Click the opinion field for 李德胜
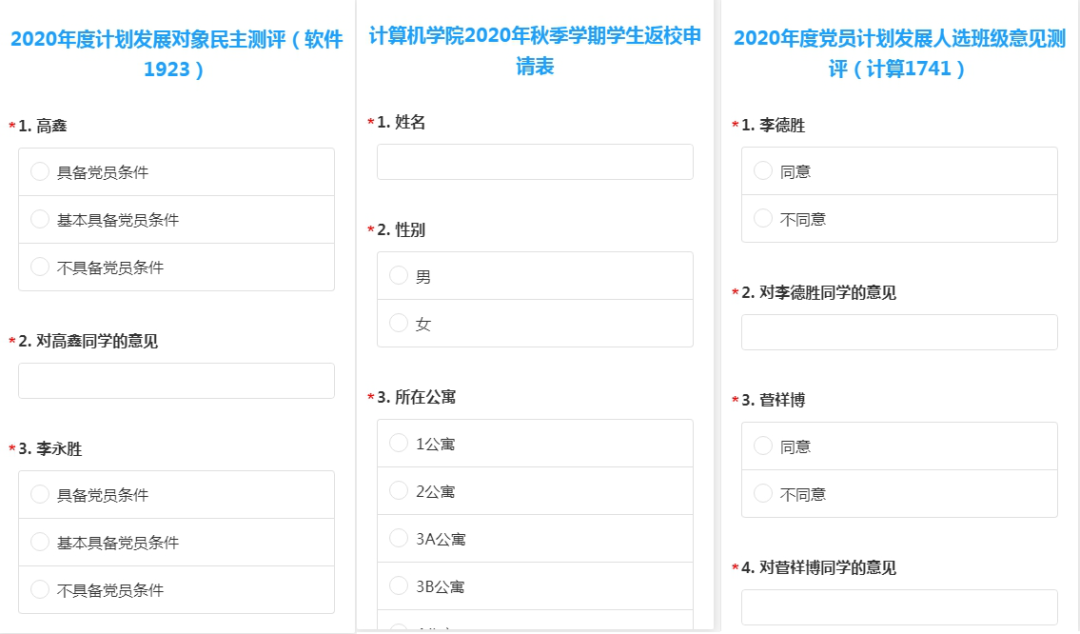This screenshot has width=1080, height=634. click(x=898, y=332)
